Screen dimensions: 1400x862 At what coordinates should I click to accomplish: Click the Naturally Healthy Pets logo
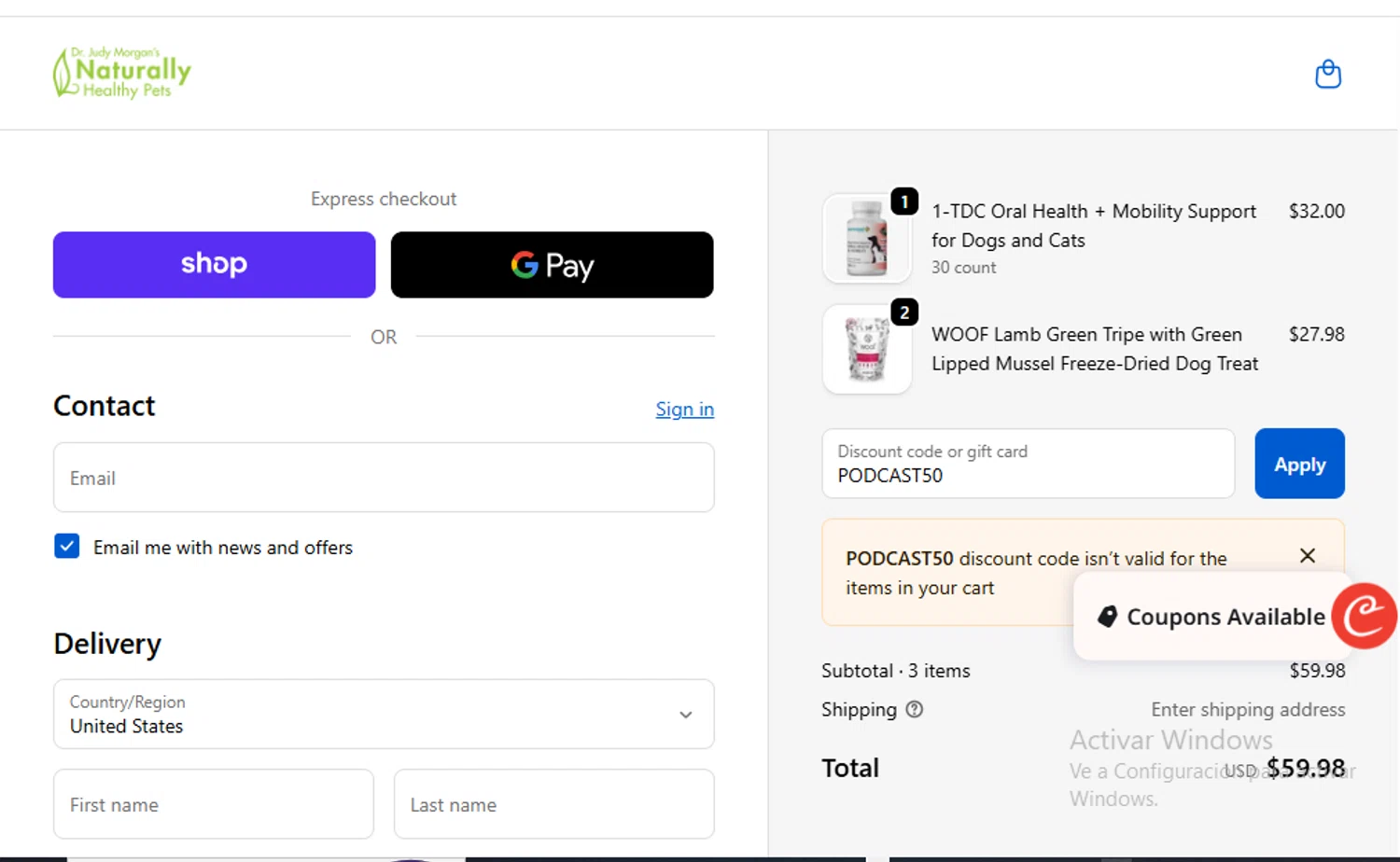pos(121,73)
